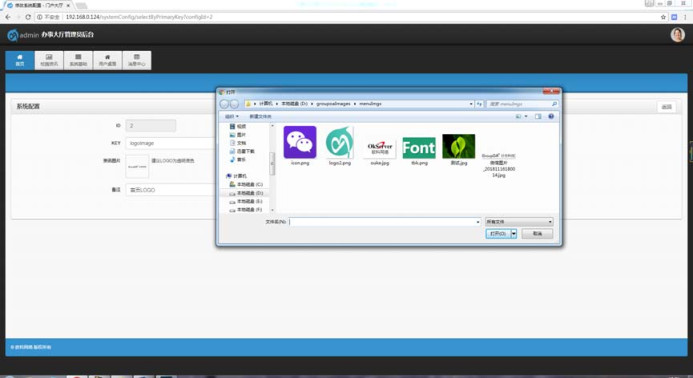
Task: Switch to the 首页 home tab
Action: [20, 61]
